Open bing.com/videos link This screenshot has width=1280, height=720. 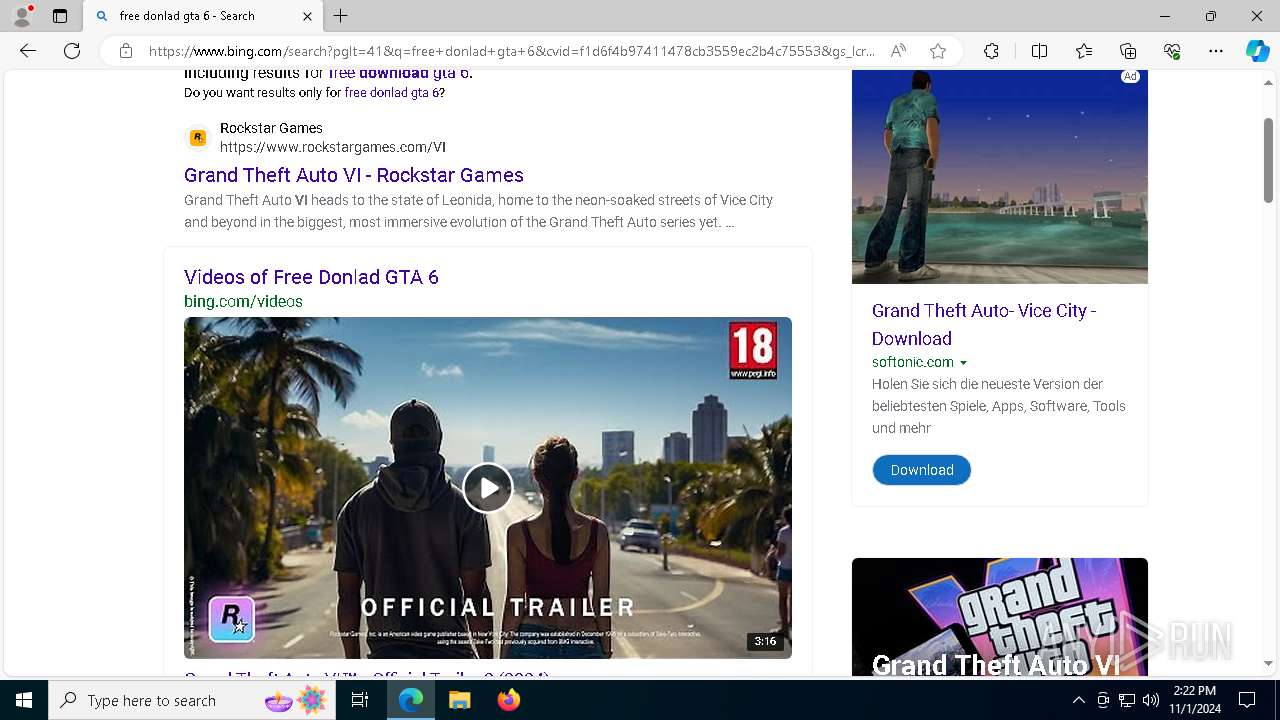coord(243,301)
